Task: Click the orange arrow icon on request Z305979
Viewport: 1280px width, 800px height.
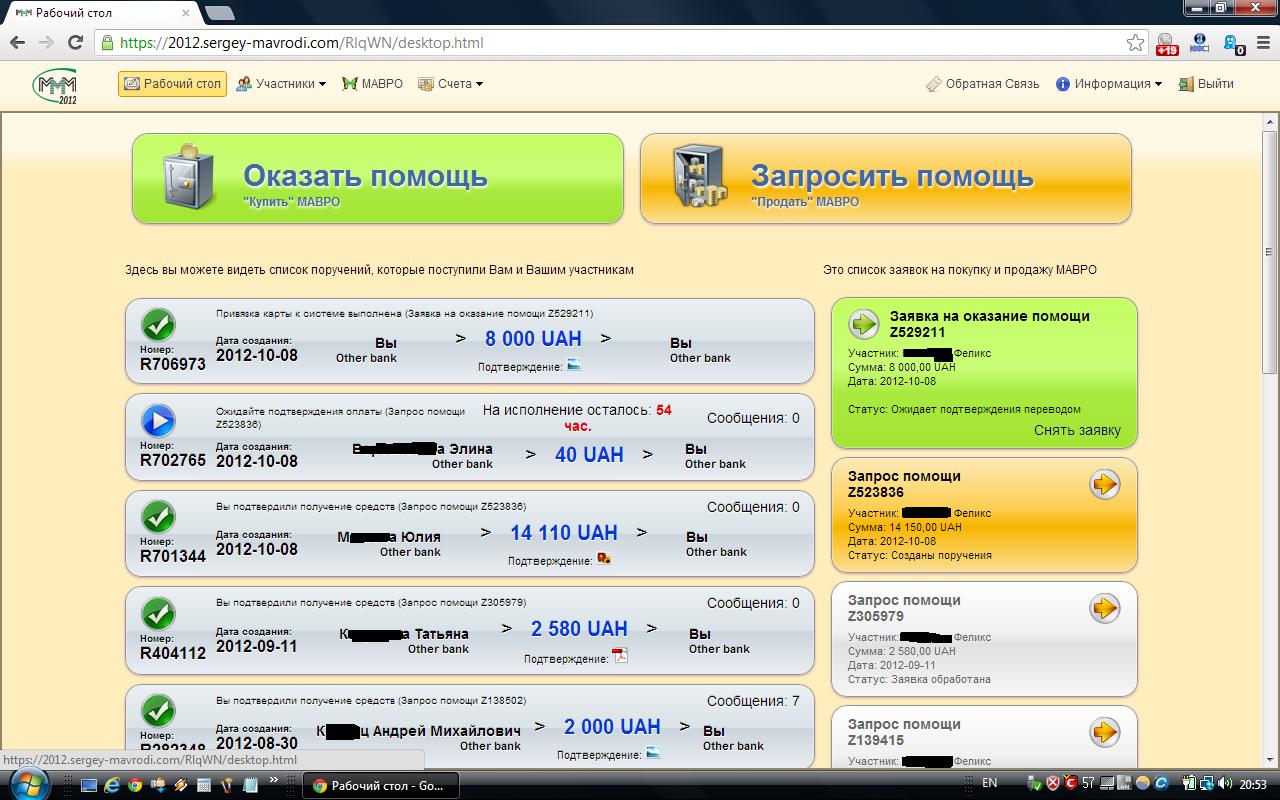Action: coord(1104,608)
